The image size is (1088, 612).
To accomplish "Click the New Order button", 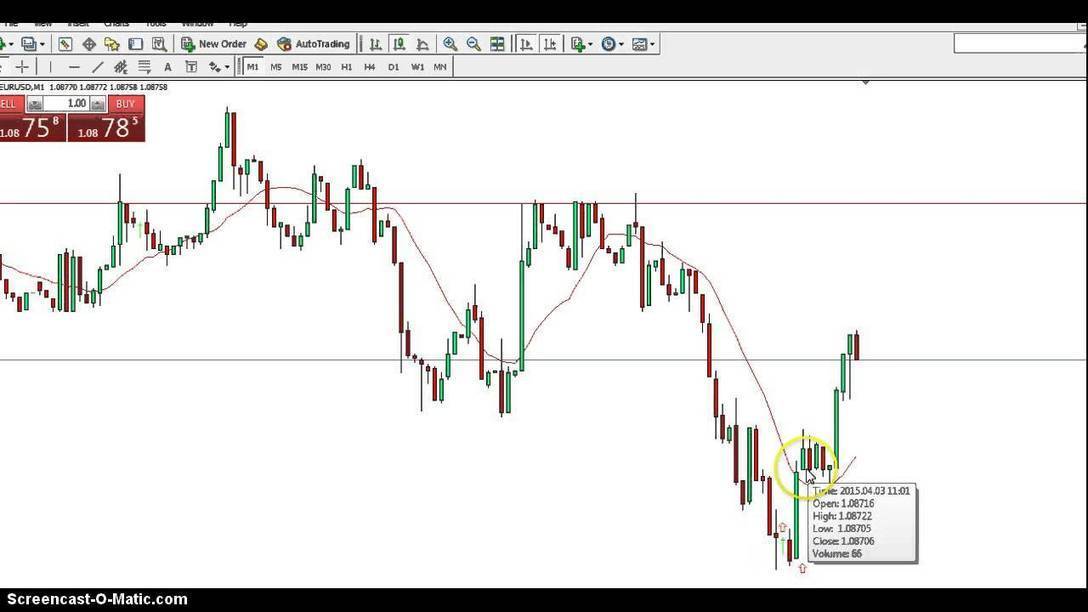I will 214,44.
